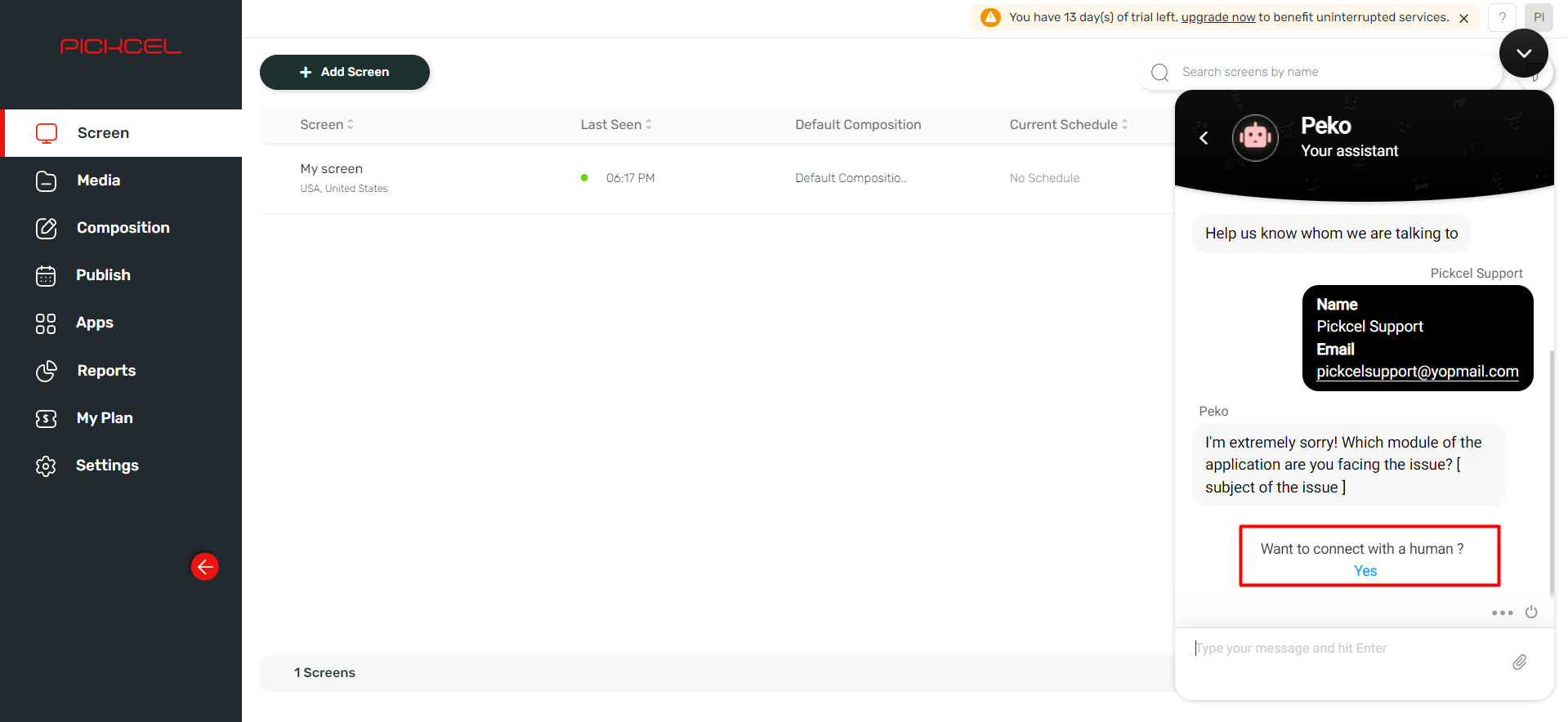Open Settings from the sidebar
Viewport: 1568px width, 722px height.
point(107,466)
